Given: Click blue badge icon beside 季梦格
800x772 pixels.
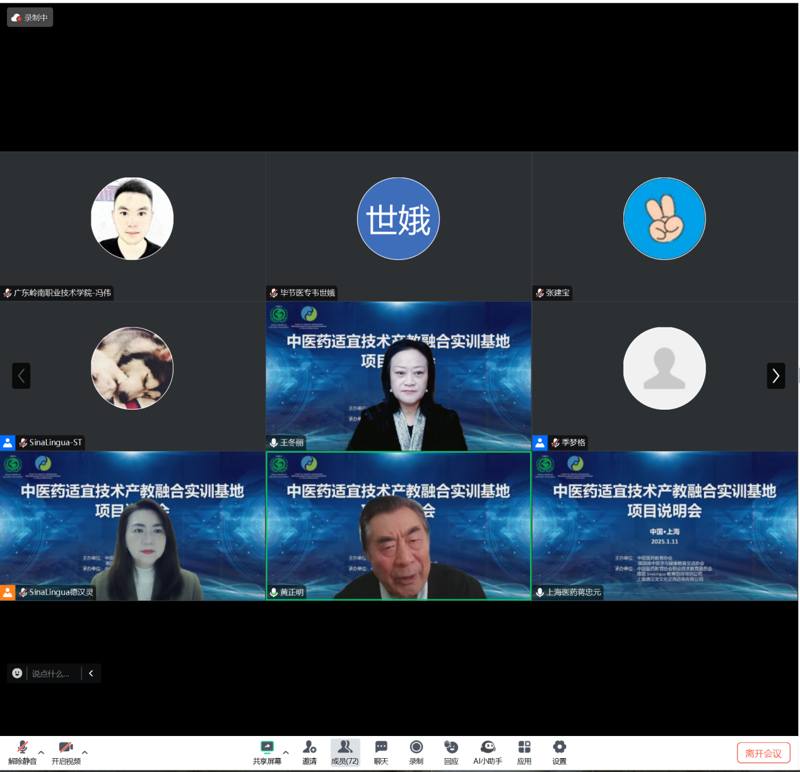Looking at the screenshot, I should pos(540,442).
